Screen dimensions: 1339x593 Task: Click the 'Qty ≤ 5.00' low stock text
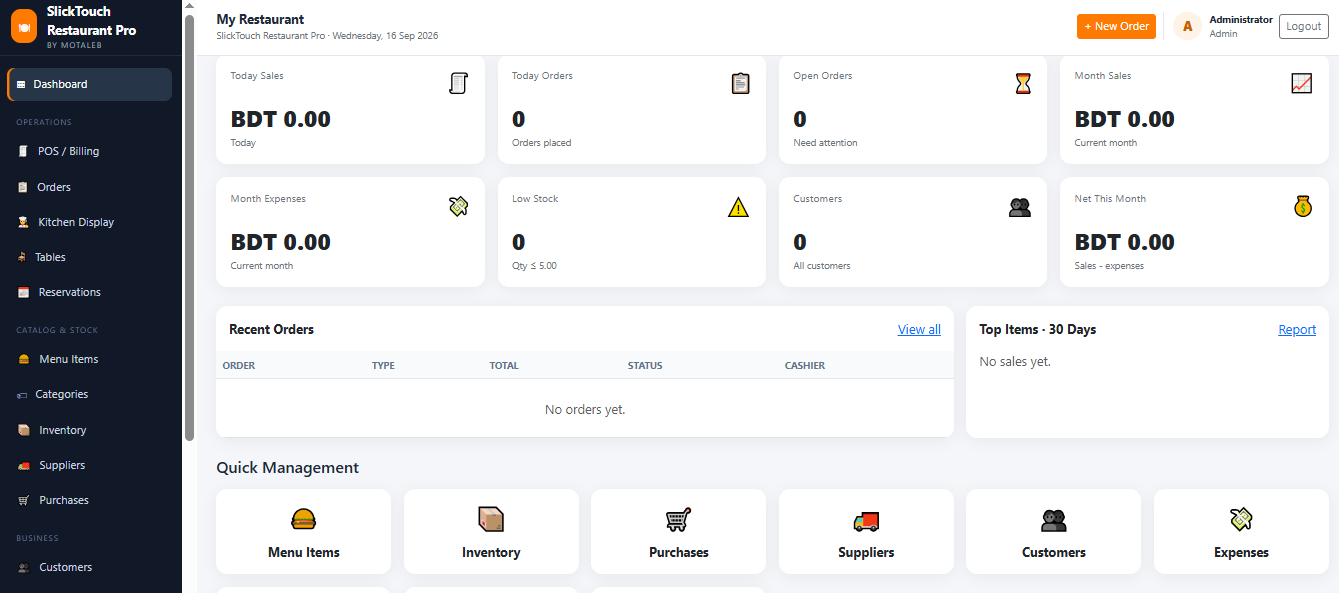[x=534, y=266]
